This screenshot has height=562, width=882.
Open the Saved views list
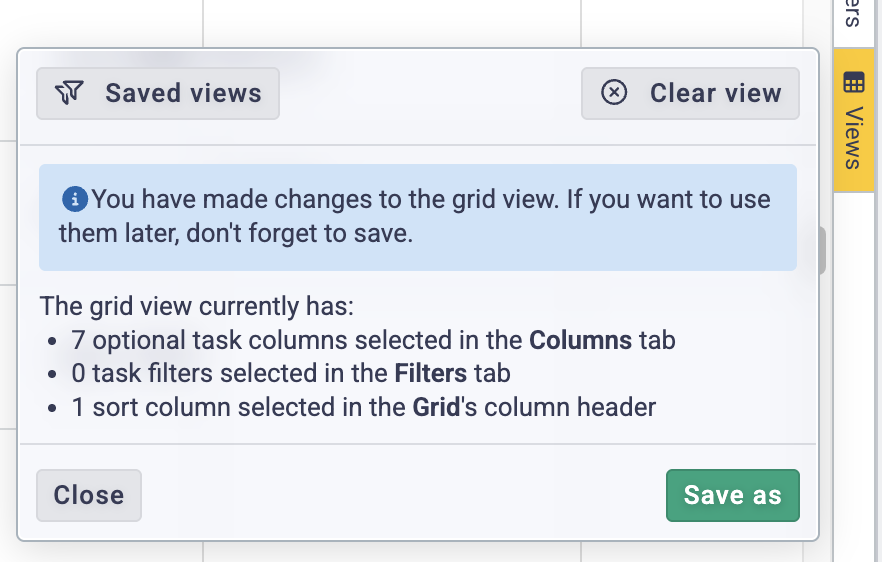[158, 93]
